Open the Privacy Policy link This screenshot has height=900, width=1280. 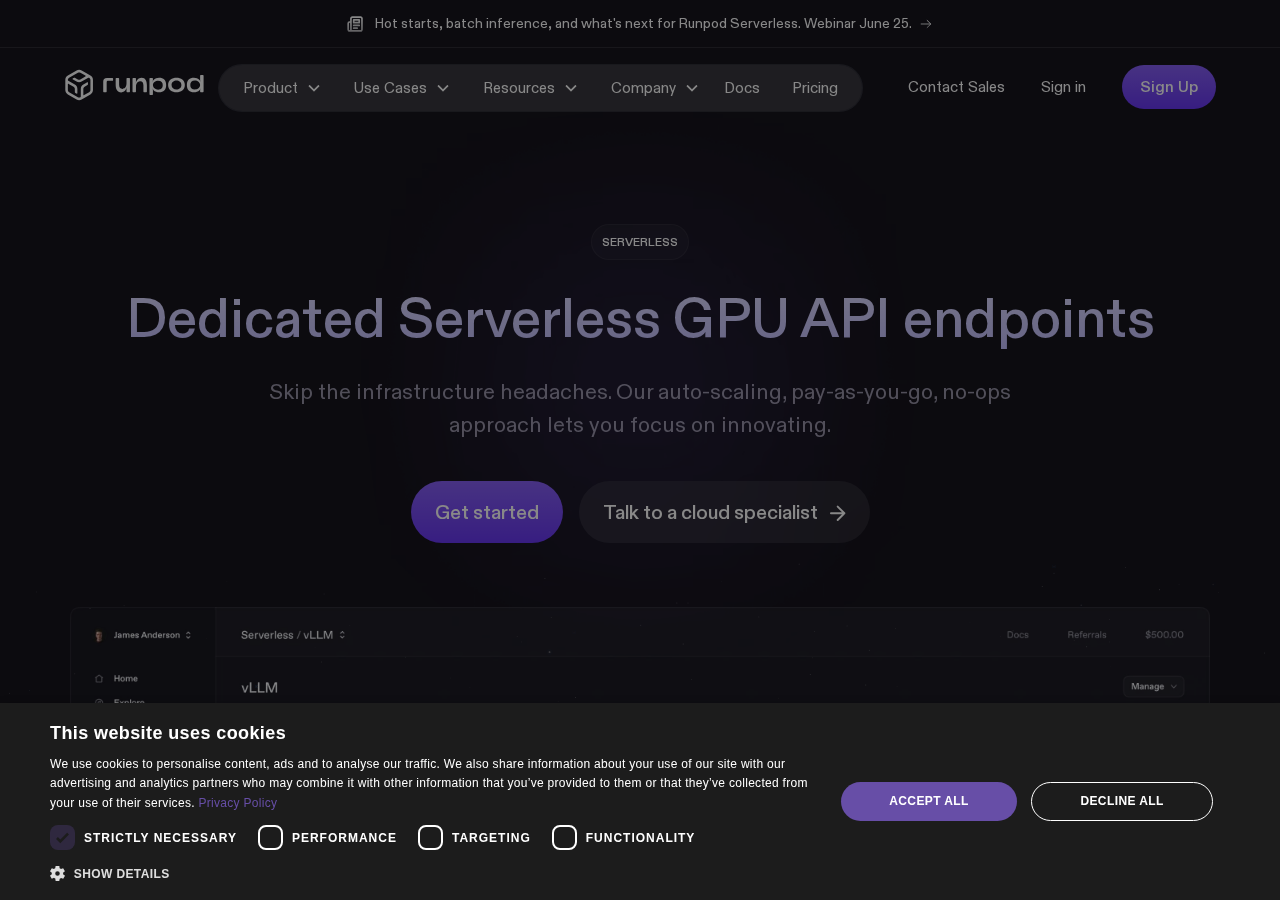click(238, 803)
